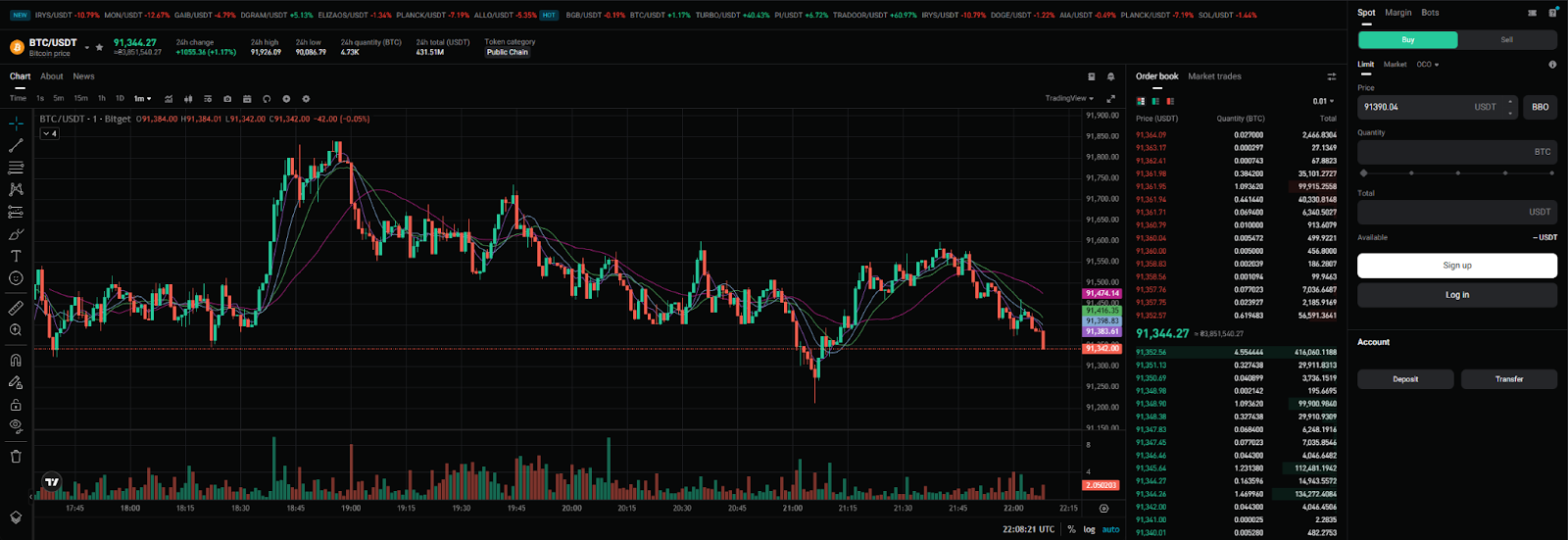Select the Market order type

click(x=1395, y=65)
